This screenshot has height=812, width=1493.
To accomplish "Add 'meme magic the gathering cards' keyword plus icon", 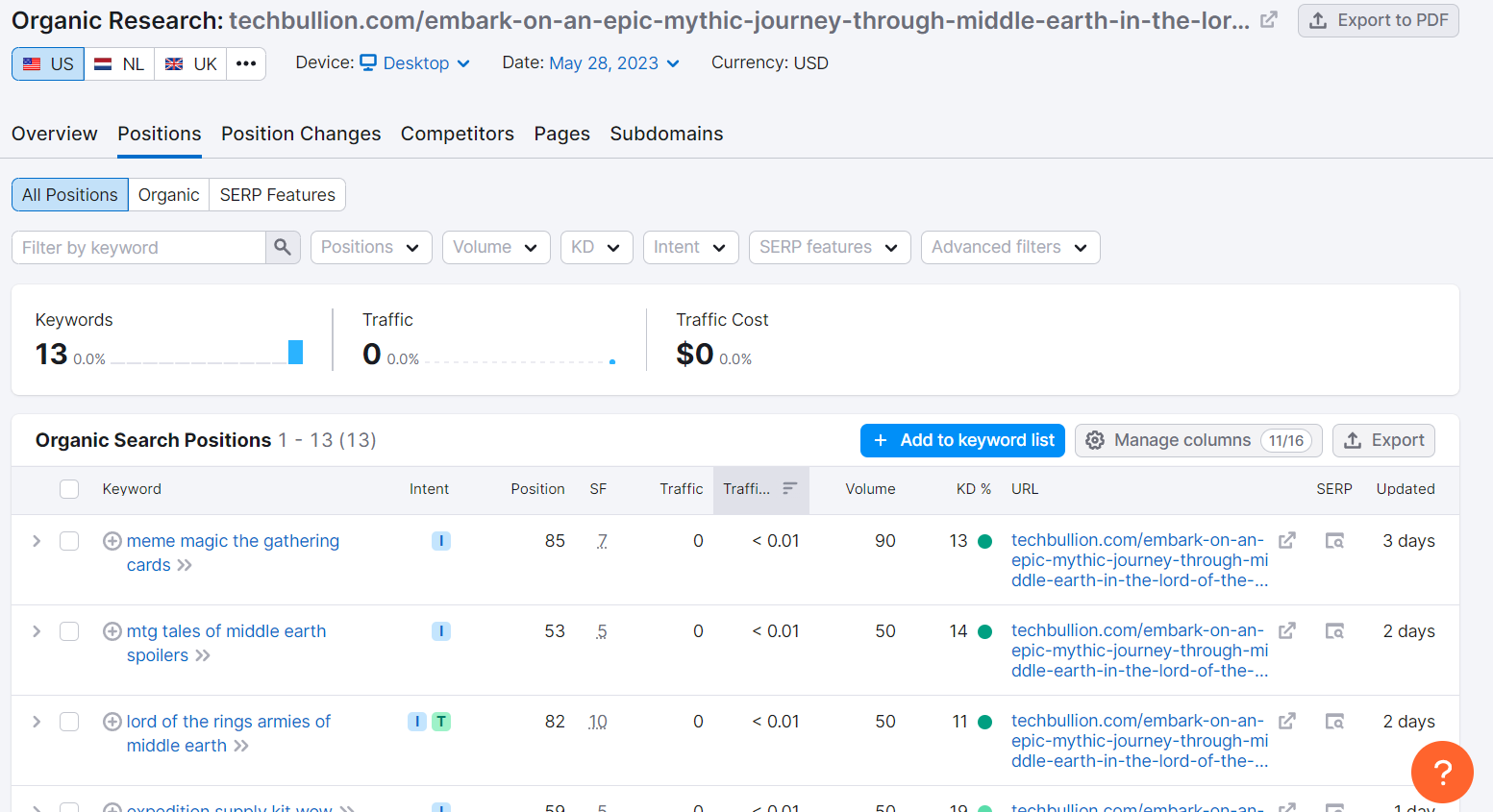I will coord(112,541).
